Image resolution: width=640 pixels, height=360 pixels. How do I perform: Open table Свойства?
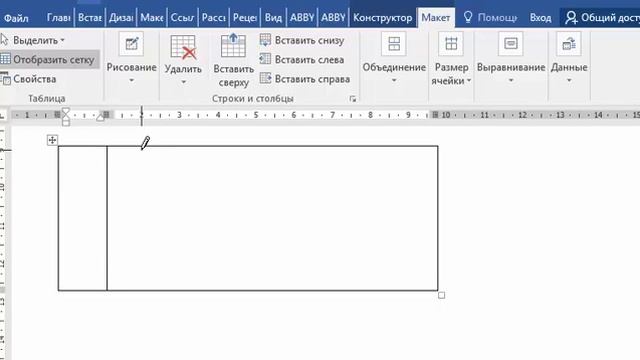pyautogui.click(x=29, y=79)
